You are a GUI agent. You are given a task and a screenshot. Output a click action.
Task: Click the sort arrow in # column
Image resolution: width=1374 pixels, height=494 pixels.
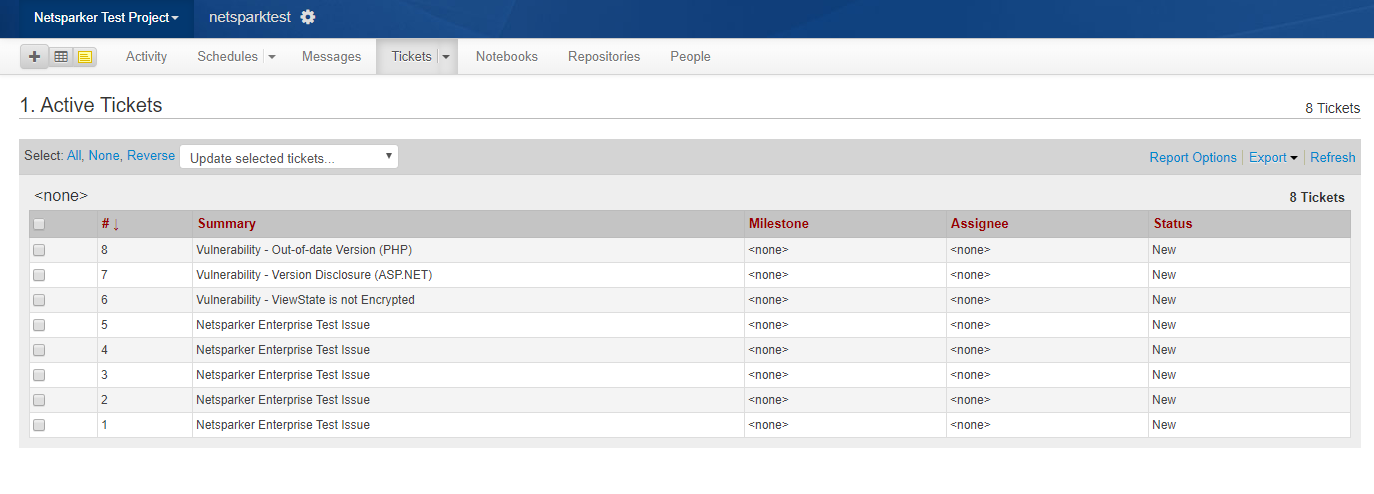tap(116, 224)
